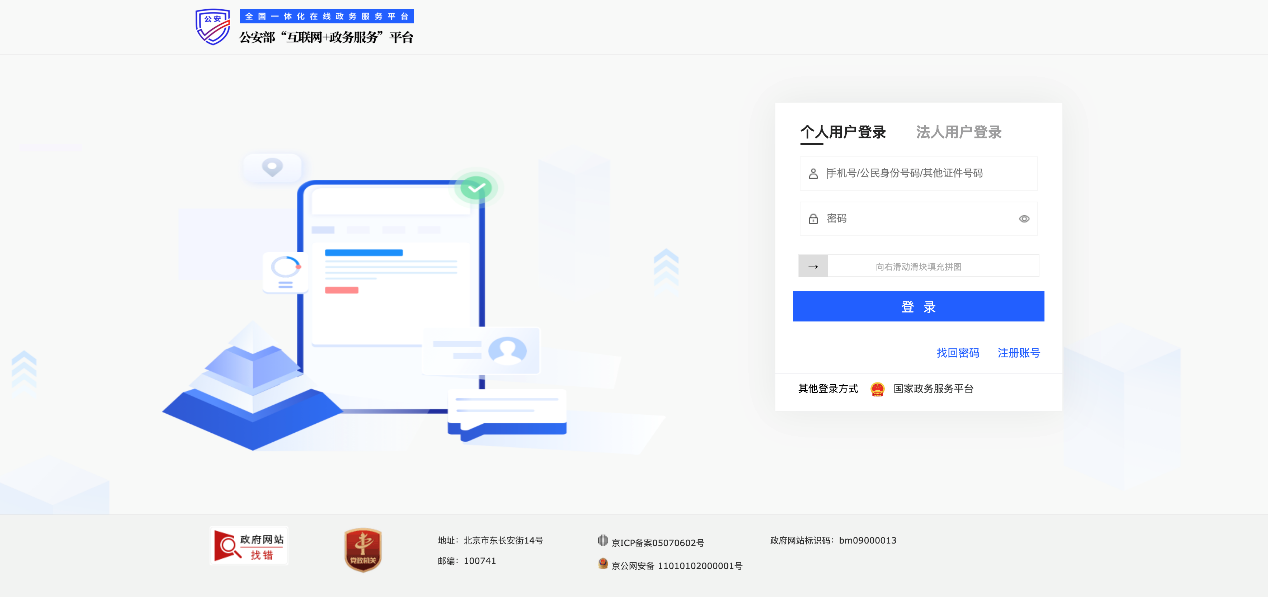
Task: Click the red 党政机关 emblem badge
Action: pyautogui.click(x=363, y=550)
